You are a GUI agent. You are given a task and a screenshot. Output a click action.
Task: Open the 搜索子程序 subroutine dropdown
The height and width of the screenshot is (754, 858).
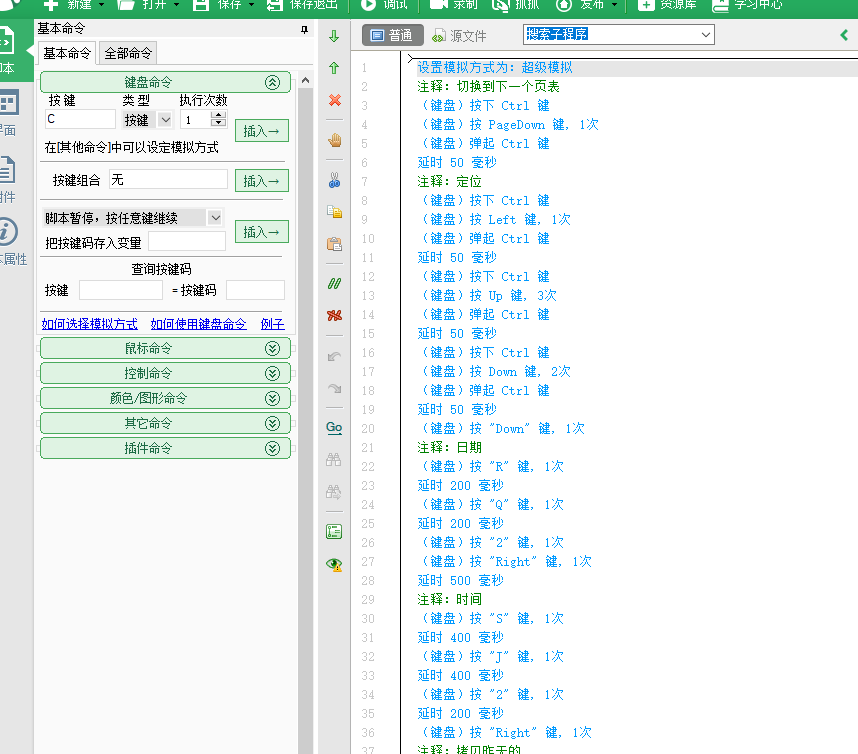[617, 33]
